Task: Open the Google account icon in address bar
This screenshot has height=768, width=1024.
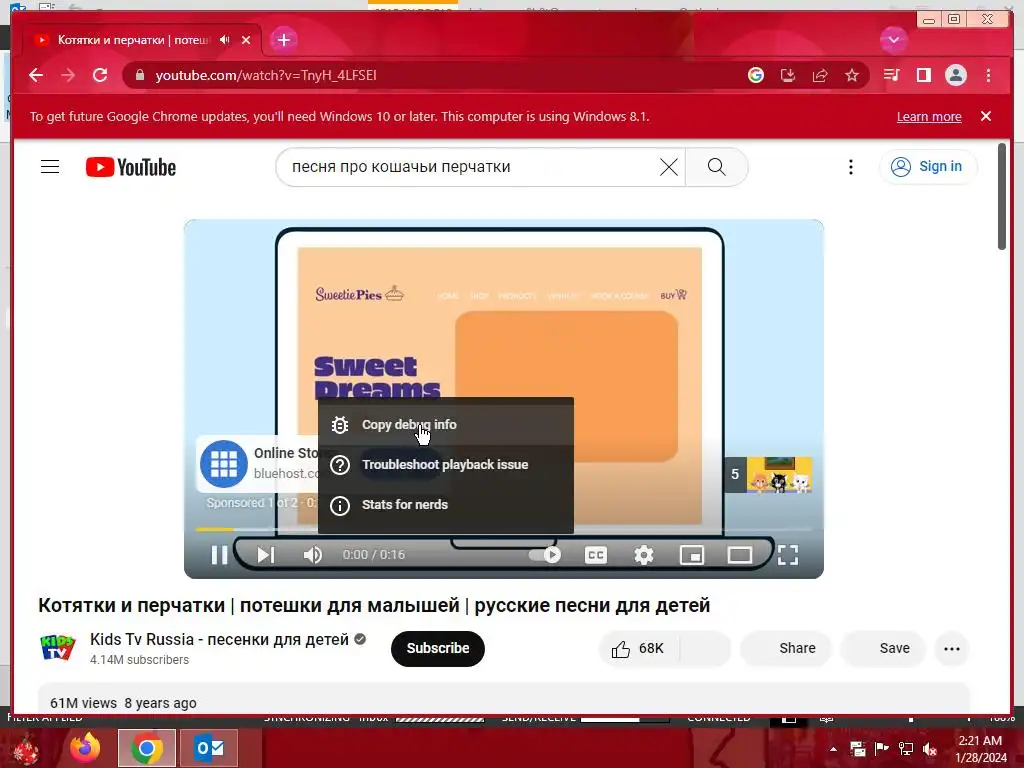Action: point(756,75)
